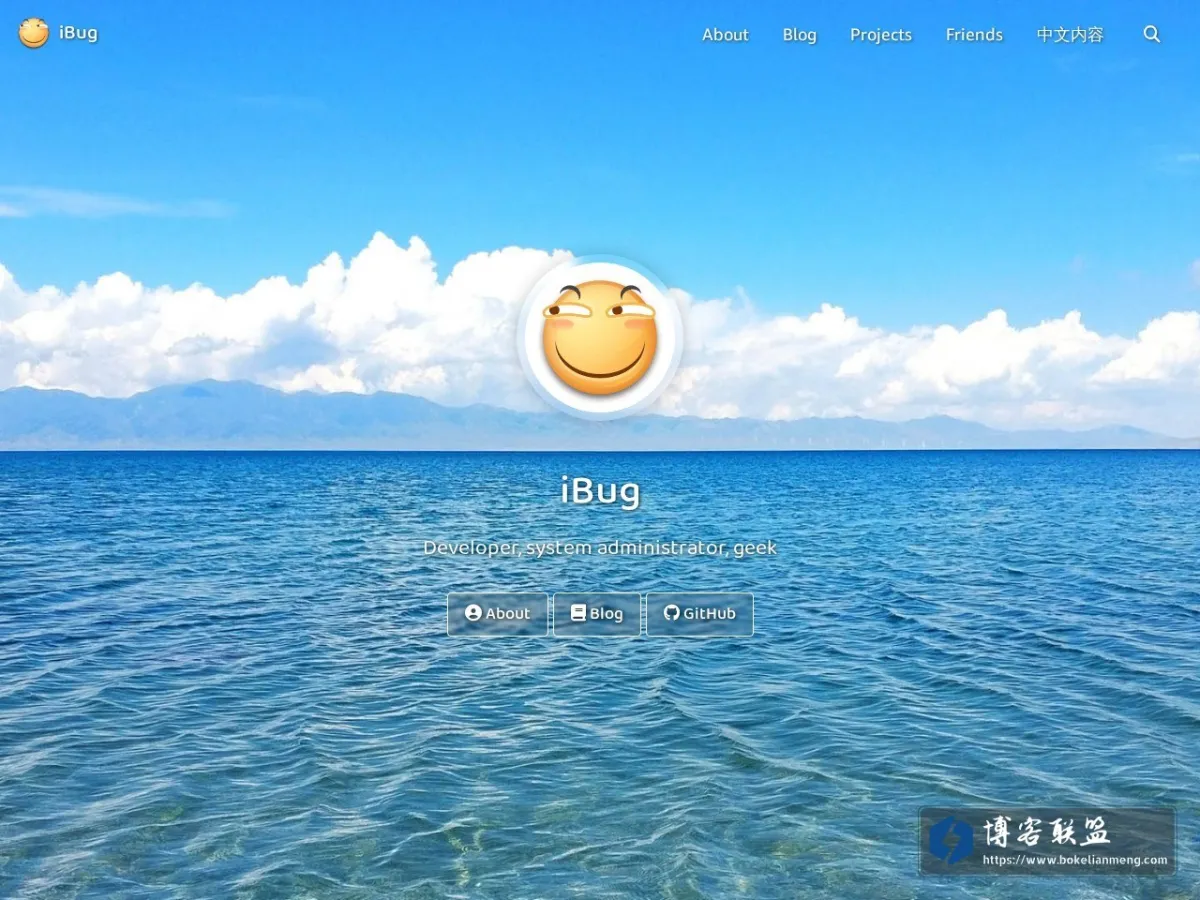This screenshot has height=900, width=1200.
Task: Open the GitHub button
Action: click(x=699, y=614)
